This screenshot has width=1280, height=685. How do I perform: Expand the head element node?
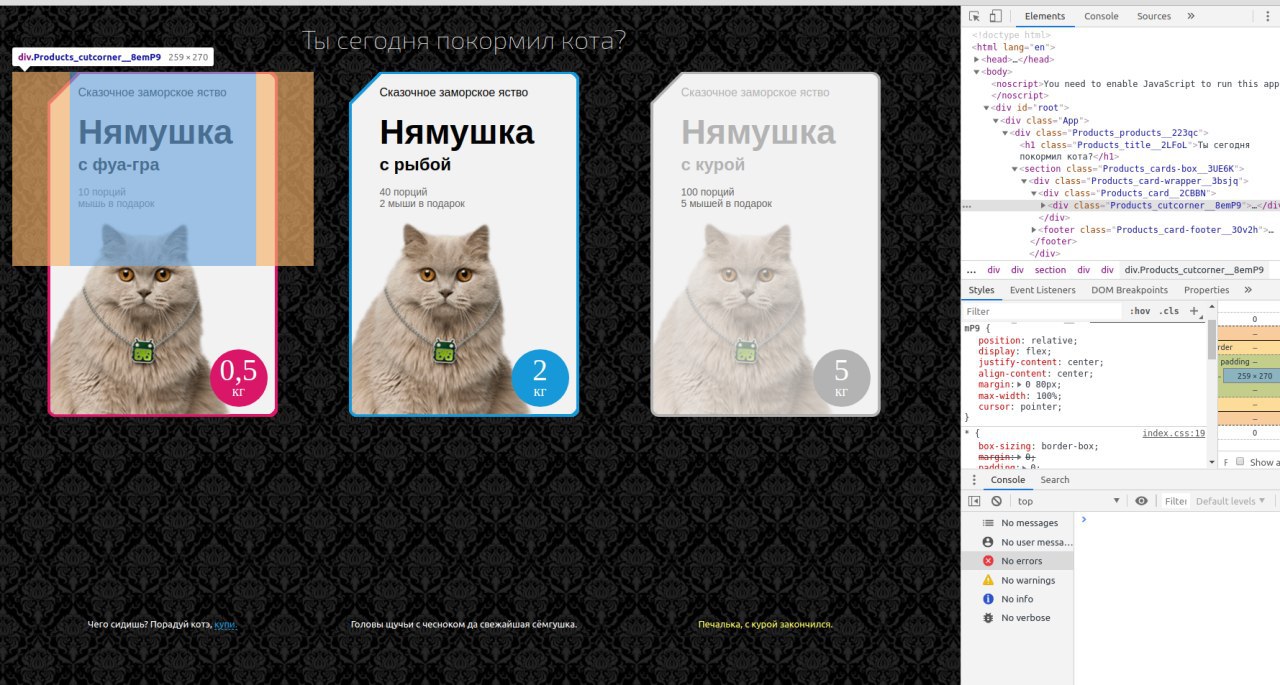click(x=977, y=59)
